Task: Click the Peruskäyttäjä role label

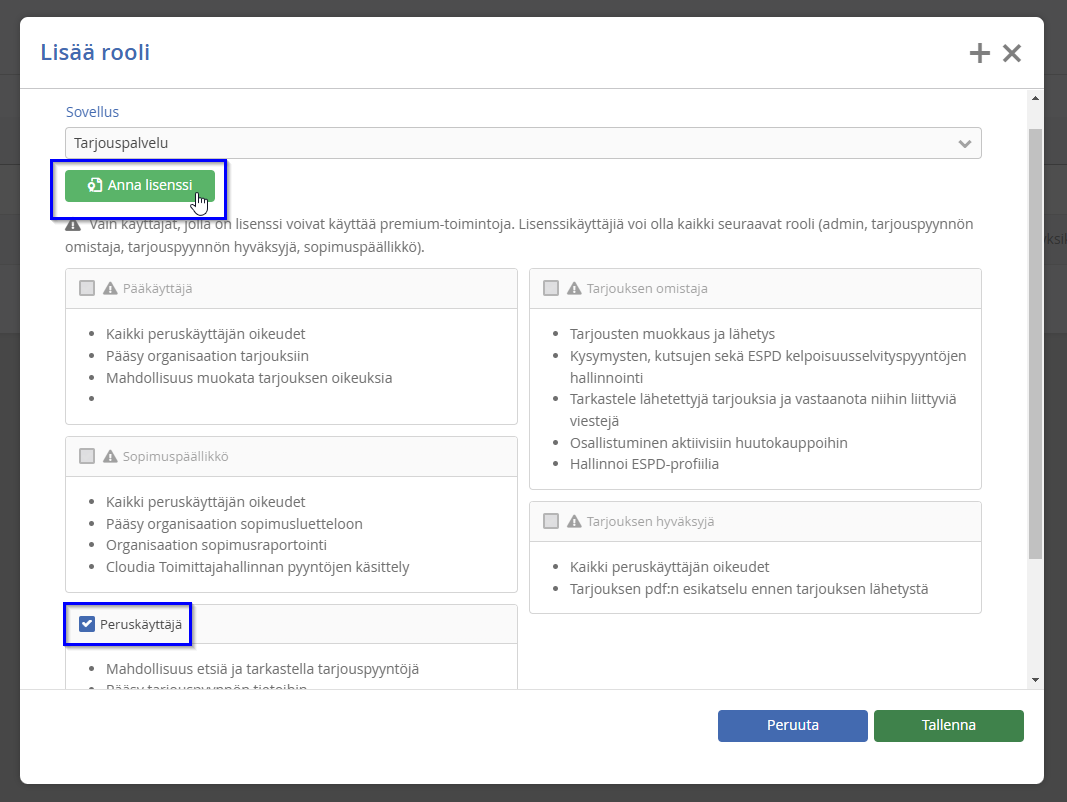Action: [x=141, y=624]
